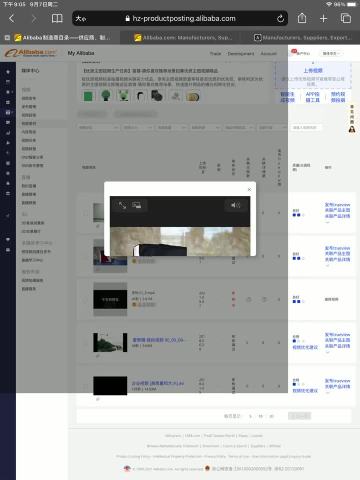Image resolution: width=360 pixels, height=480 pixels.
Task: Open the green tree product thumbnail
Action: tap(106, 96)
